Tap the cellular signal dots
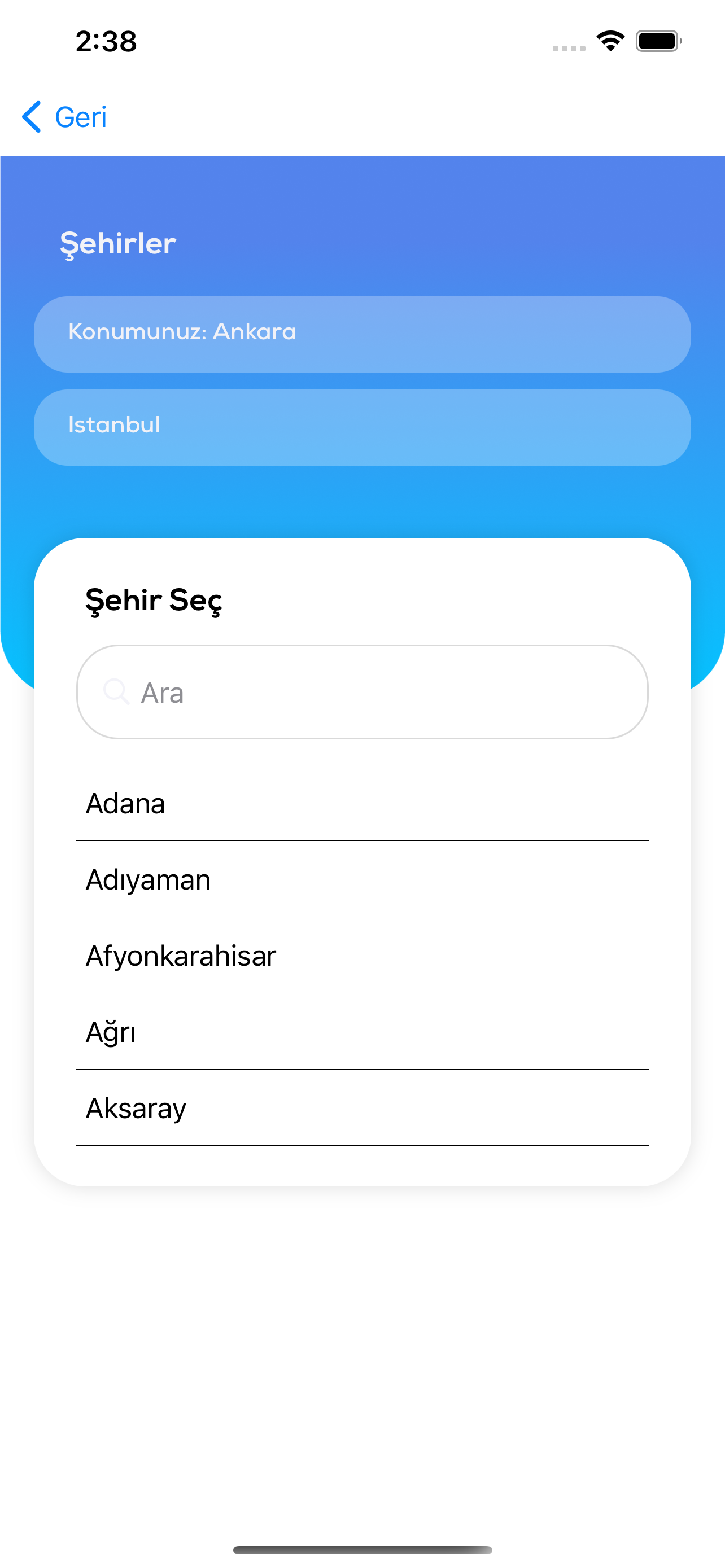This screenshot has height=1568, width=725. pyautogui.click(x=569, y=48)
